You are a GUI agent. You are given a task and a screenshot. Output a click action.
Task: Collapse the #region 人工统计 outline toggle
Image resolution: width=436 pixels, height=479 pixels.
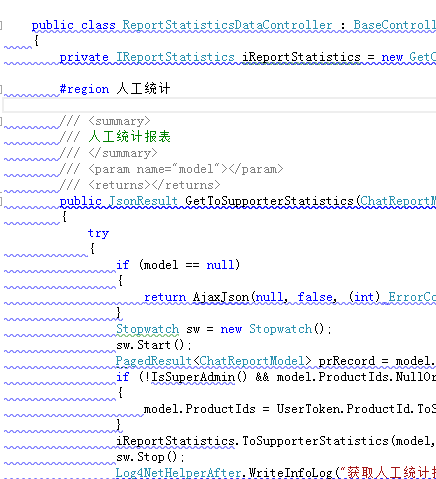click(x=1, y=89)
